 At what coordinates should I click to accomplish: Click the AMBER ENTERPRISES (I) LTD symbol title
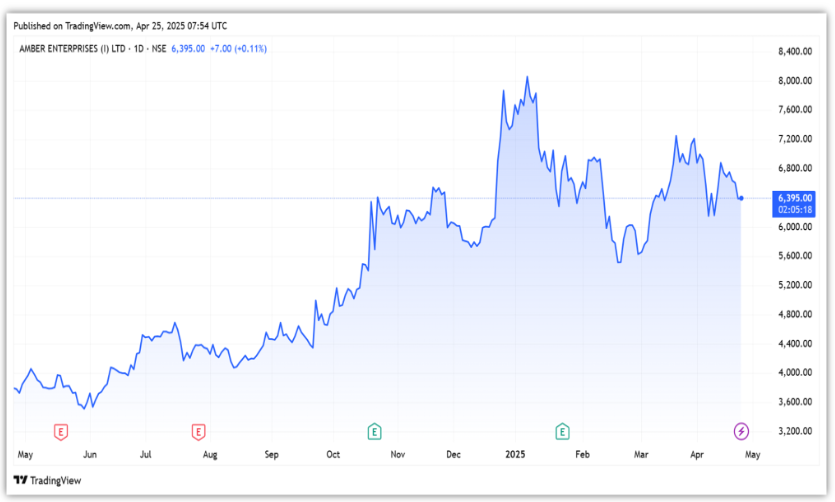coord(84,48)
